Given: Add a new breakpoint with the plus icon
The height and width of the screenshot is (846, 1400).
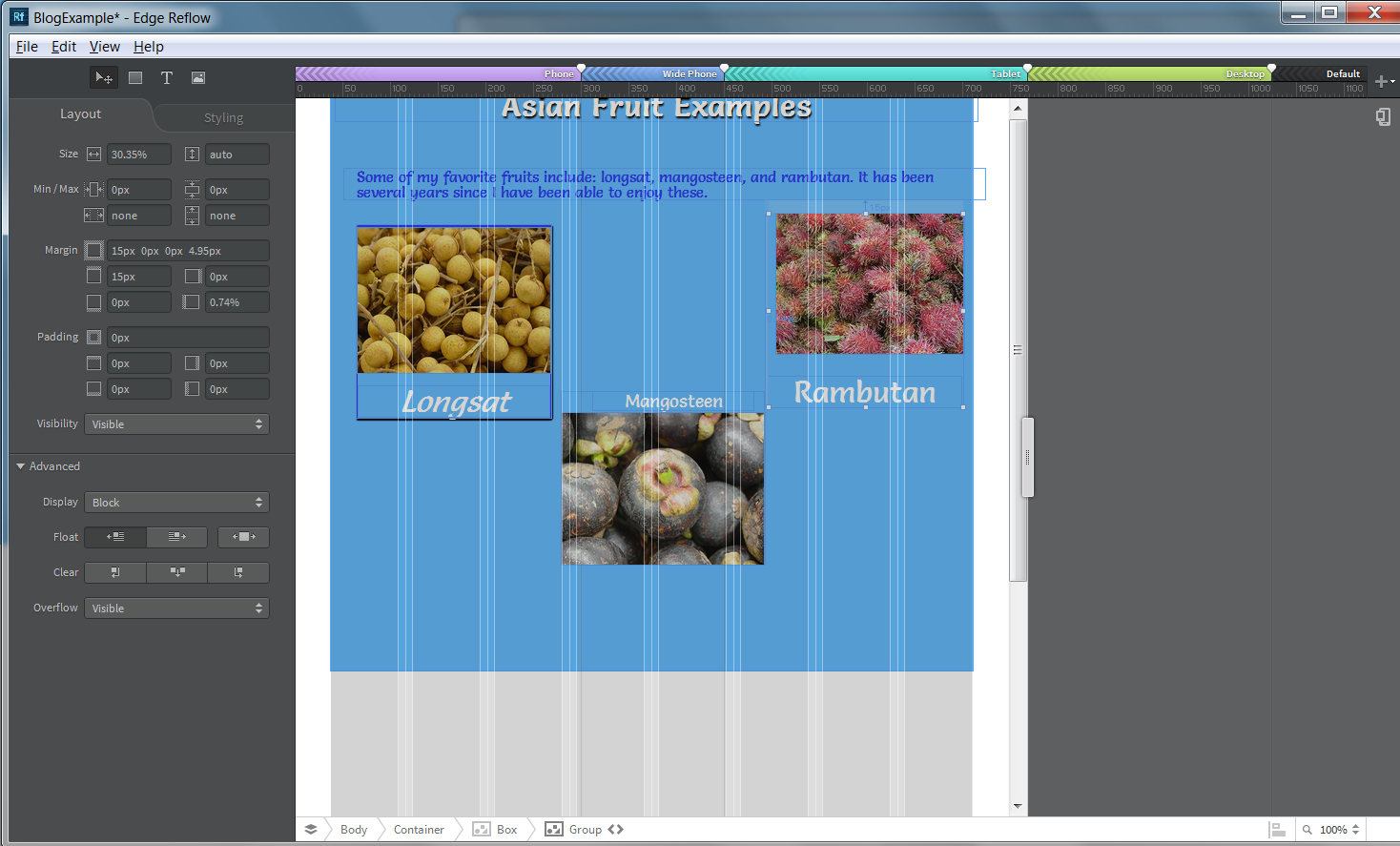Looking at the screenshot, I should pos(1383,81).
